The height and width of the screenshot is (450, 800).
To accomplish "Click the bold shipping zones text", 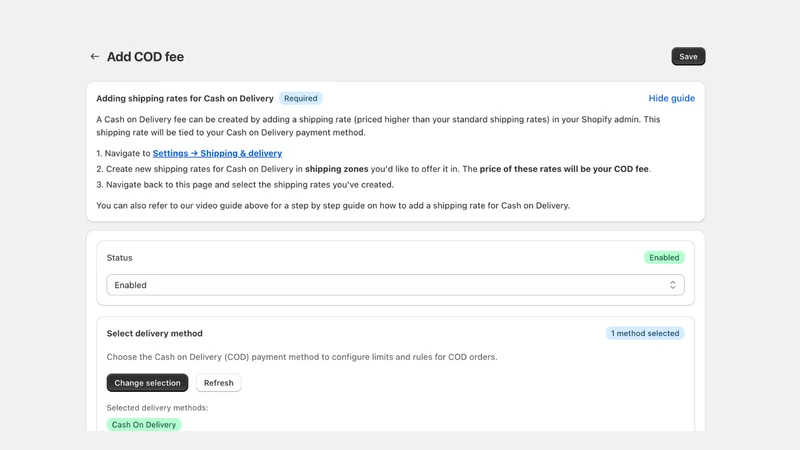I will pos(337,169).
